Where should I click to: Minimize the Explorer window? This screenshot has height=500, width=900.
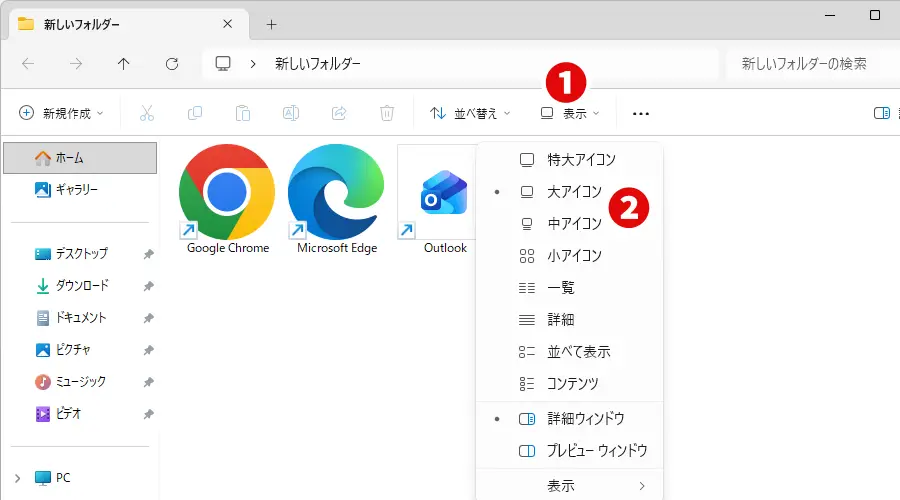point(829,15)
